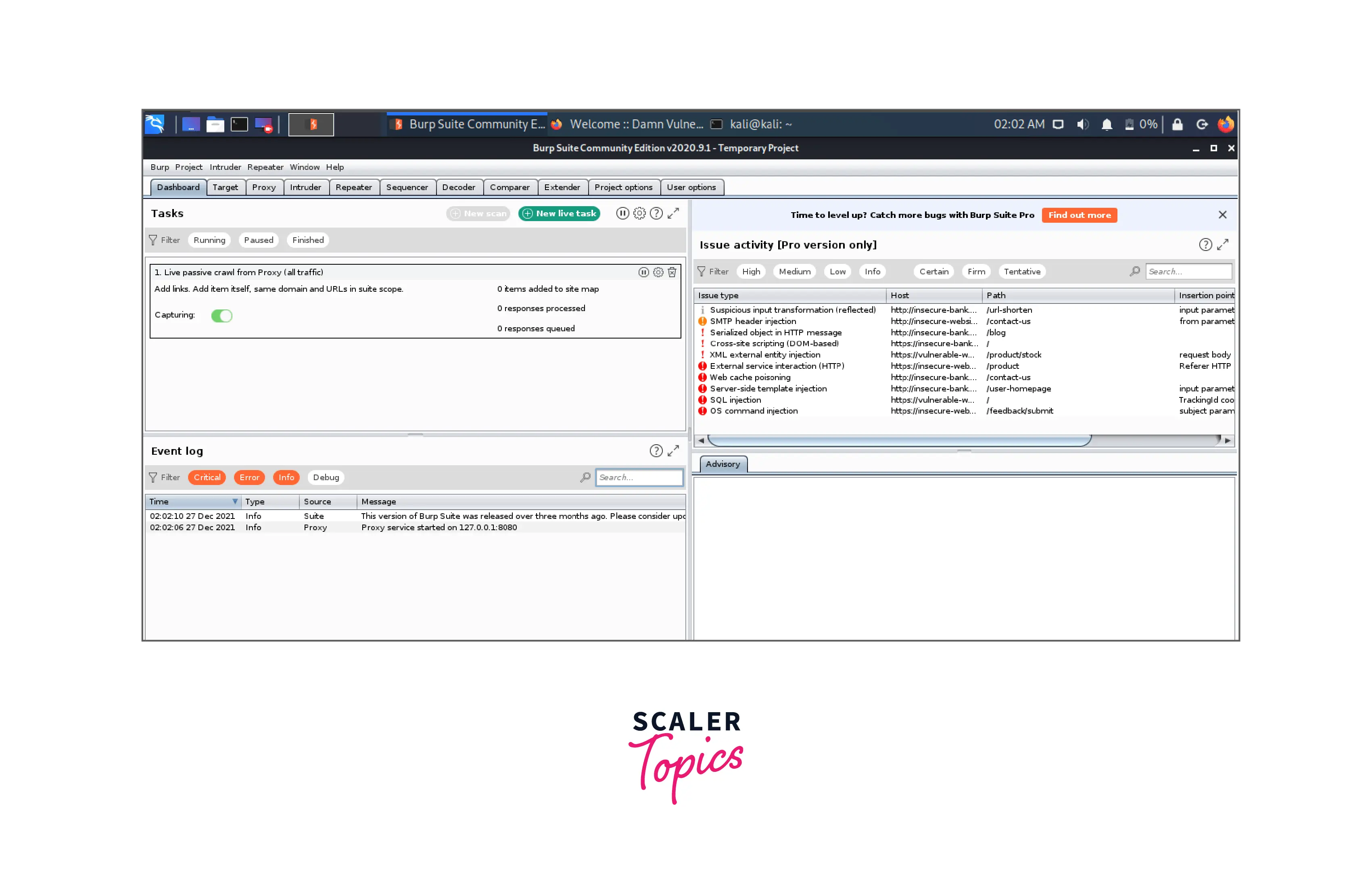
Task: Expand the Issue activity panel
Action: [x=1222, y=245]
